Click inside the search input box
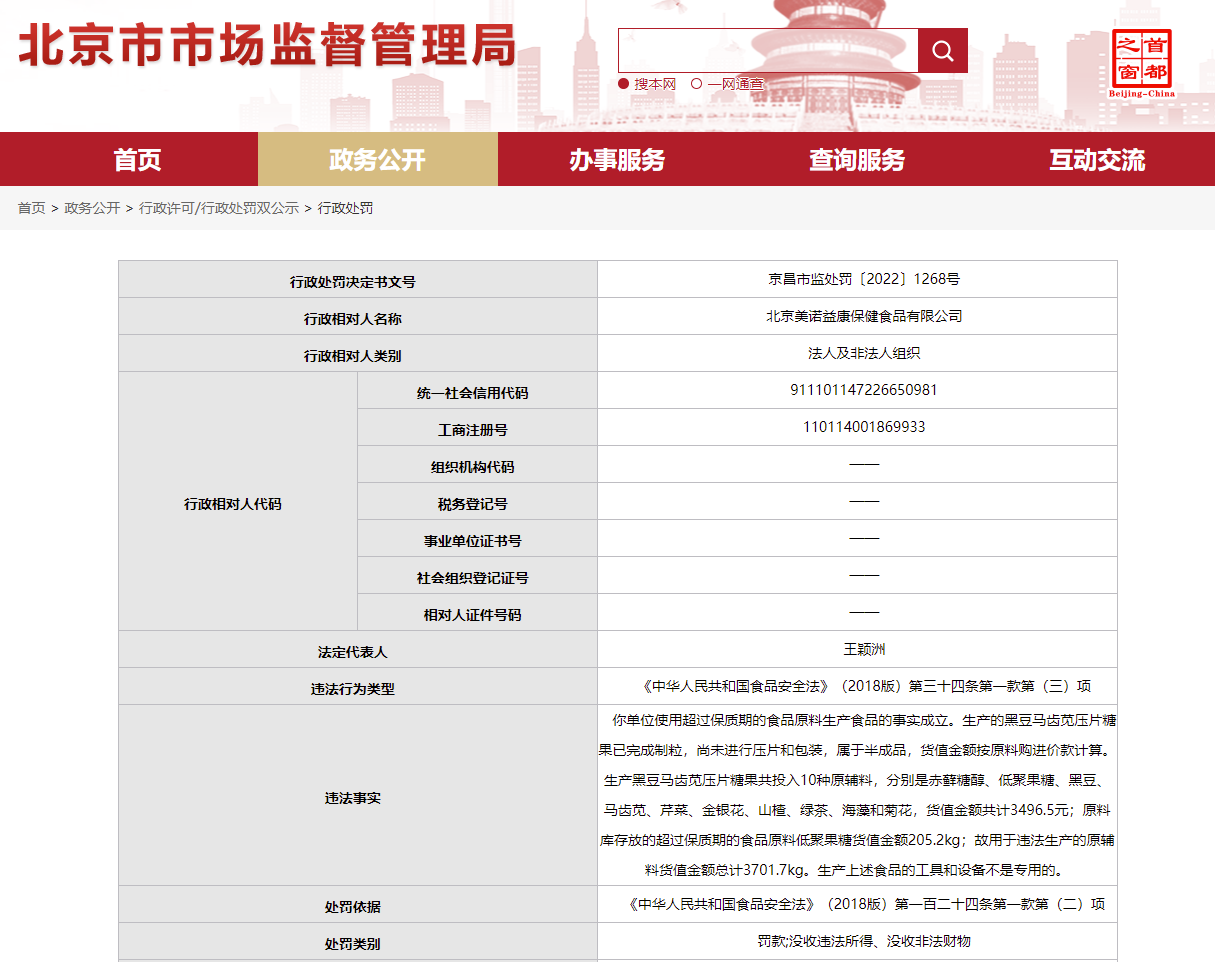Image resolution: width=1215 pixels, height=962 pixels. (767, 51)
